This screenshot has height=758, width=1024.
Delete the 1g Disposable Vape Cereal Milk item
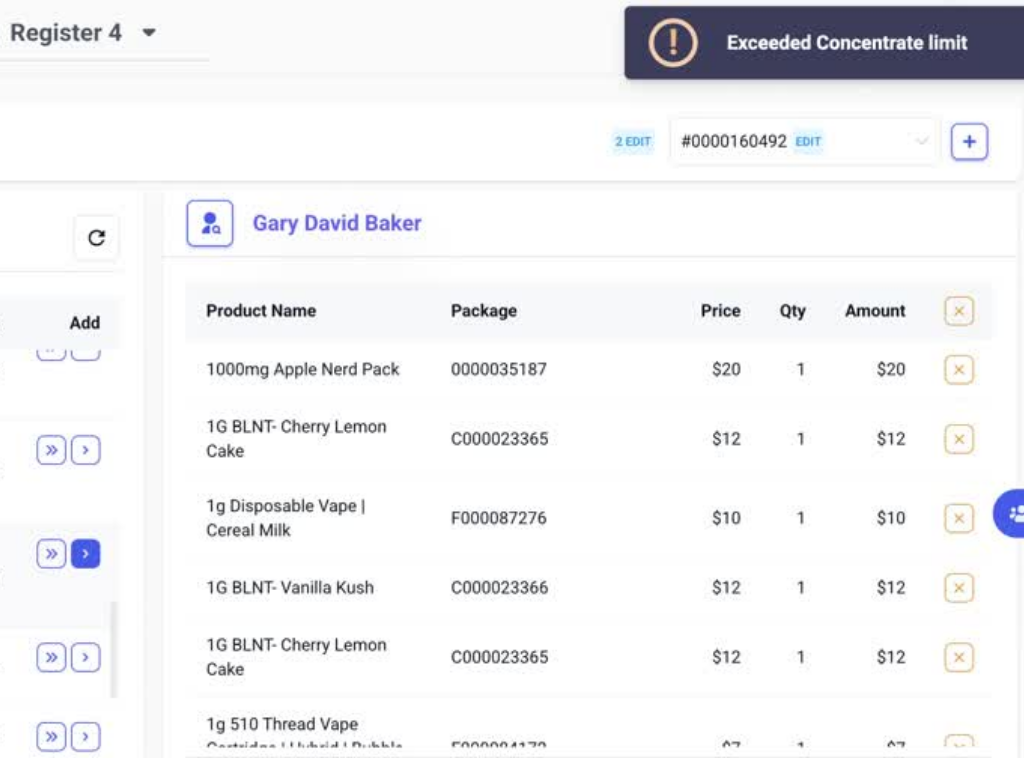(x=958, y=518)
